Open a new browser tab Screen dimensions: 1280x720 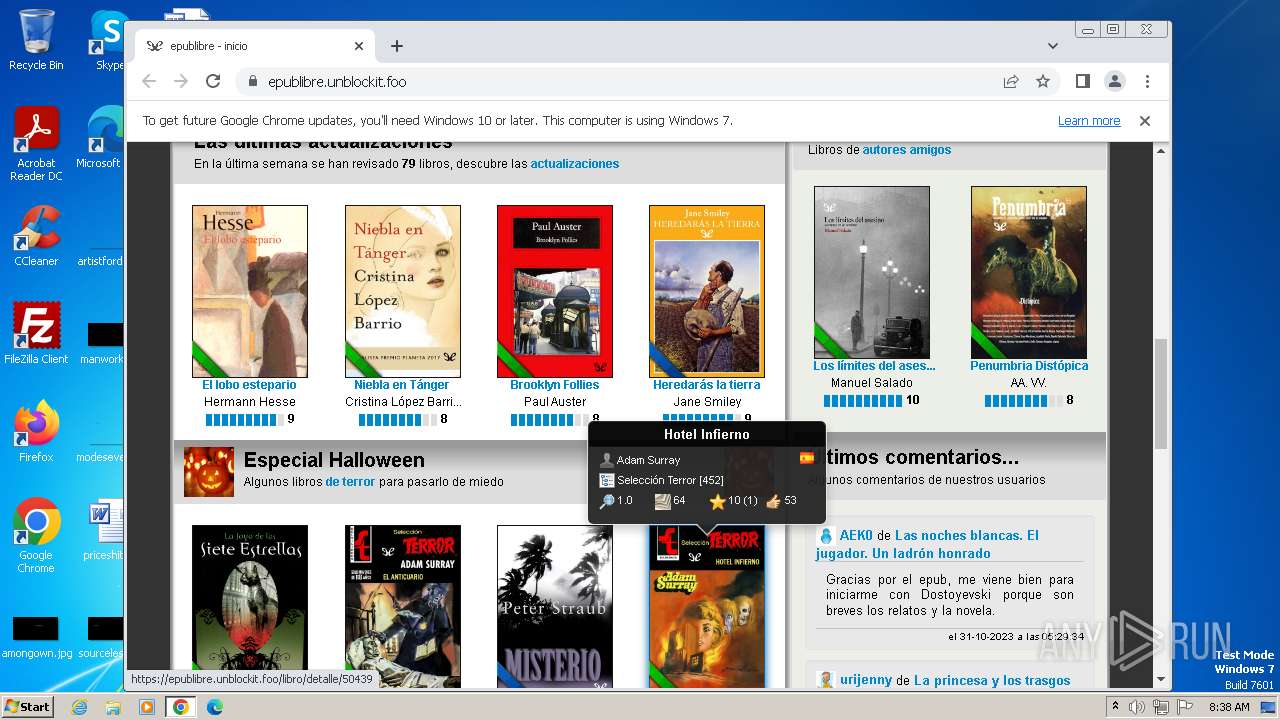tap(397, 46)
